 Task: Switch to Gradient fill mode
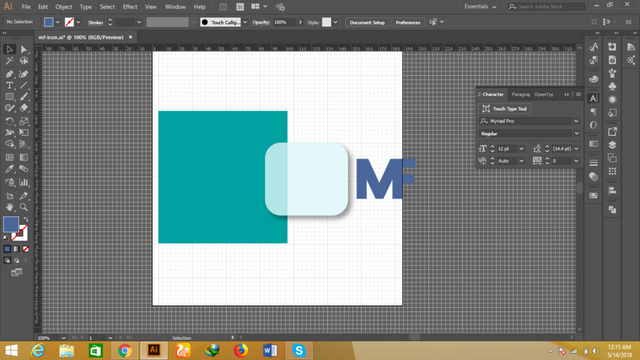click(x=16, y=249)
